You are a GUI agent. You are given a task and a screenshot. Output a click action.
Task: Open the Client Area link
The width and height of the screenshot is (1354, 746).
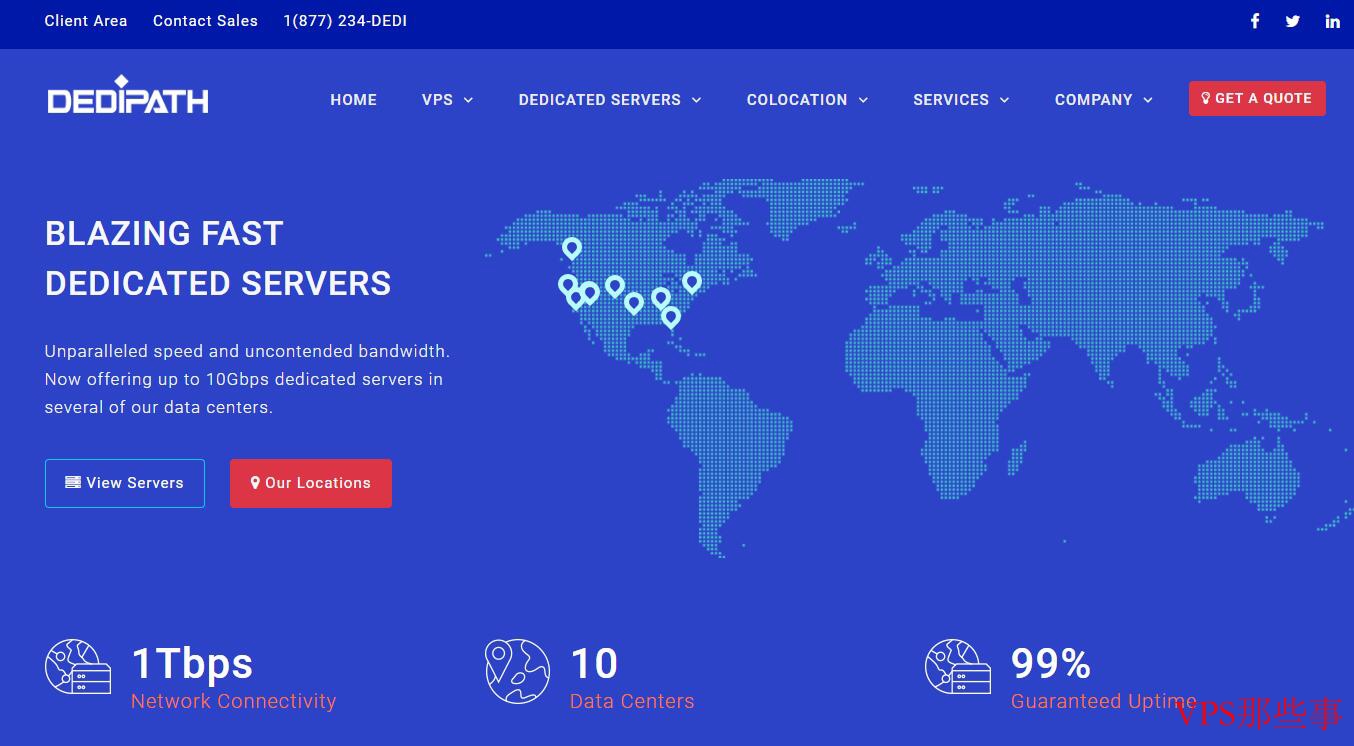pos(86,21)
